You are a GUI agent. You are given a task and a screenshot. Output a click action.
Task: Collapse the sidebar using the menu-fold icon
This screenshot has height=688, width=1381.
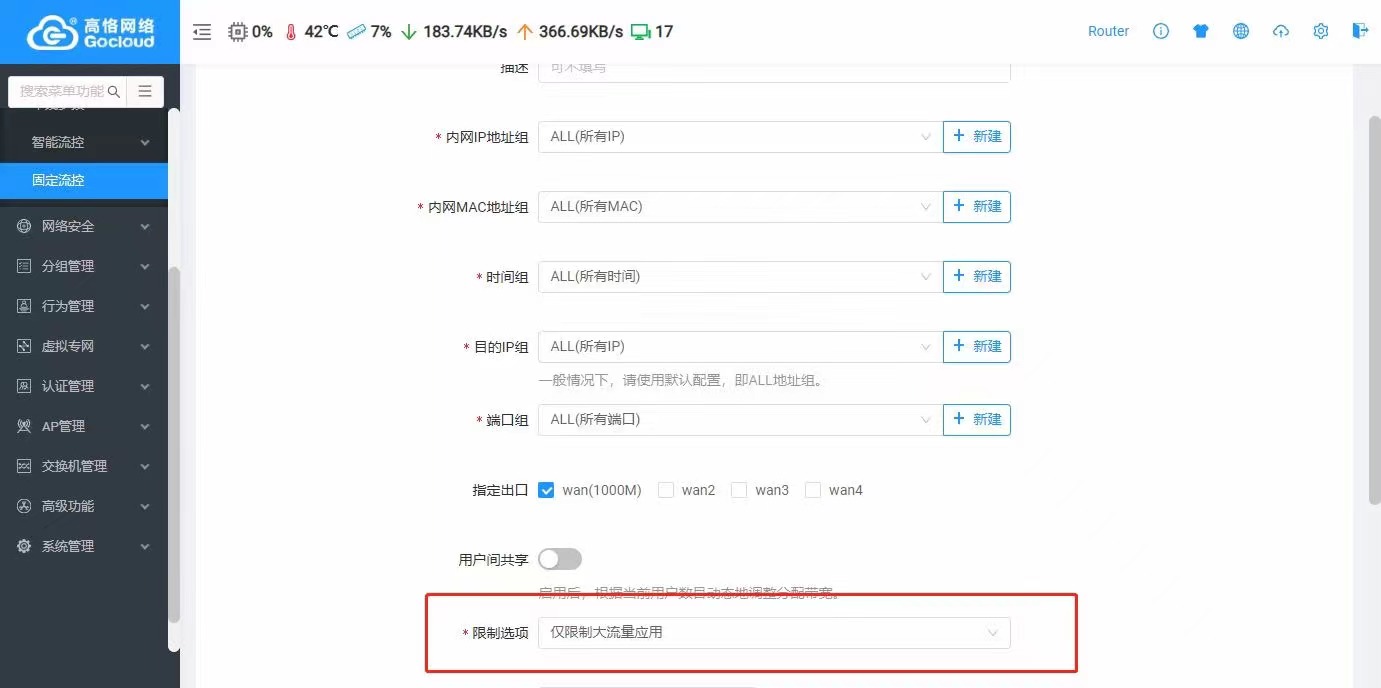[202, 32]
